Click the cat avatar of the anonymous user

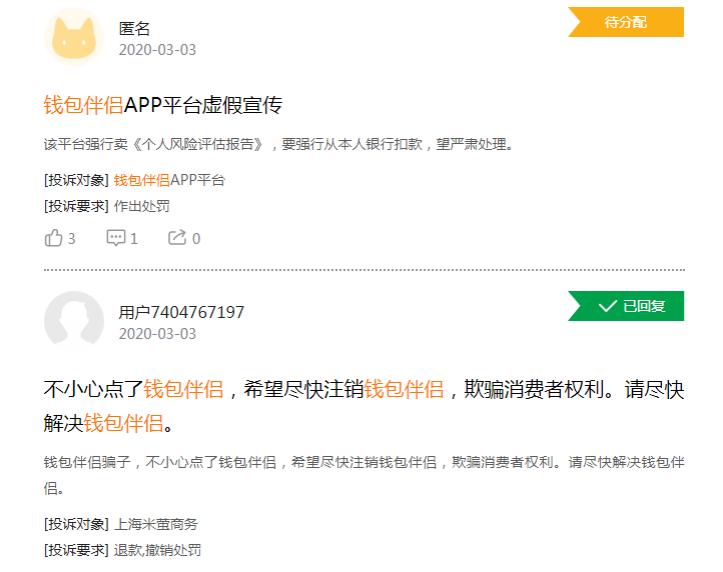point(74,37)
